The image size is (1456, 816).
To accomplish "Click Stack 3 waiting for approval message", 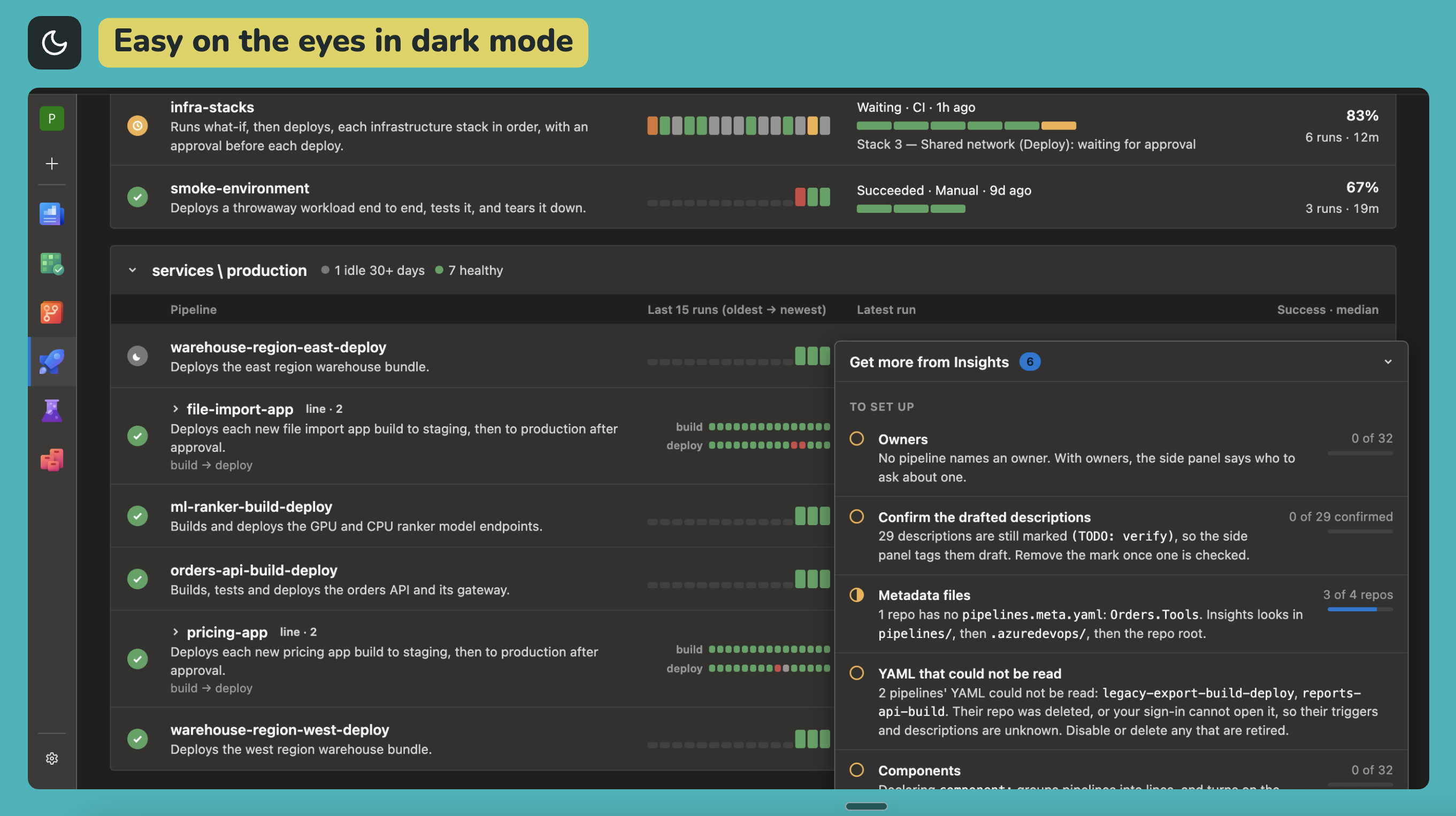I will point(1026,144).
